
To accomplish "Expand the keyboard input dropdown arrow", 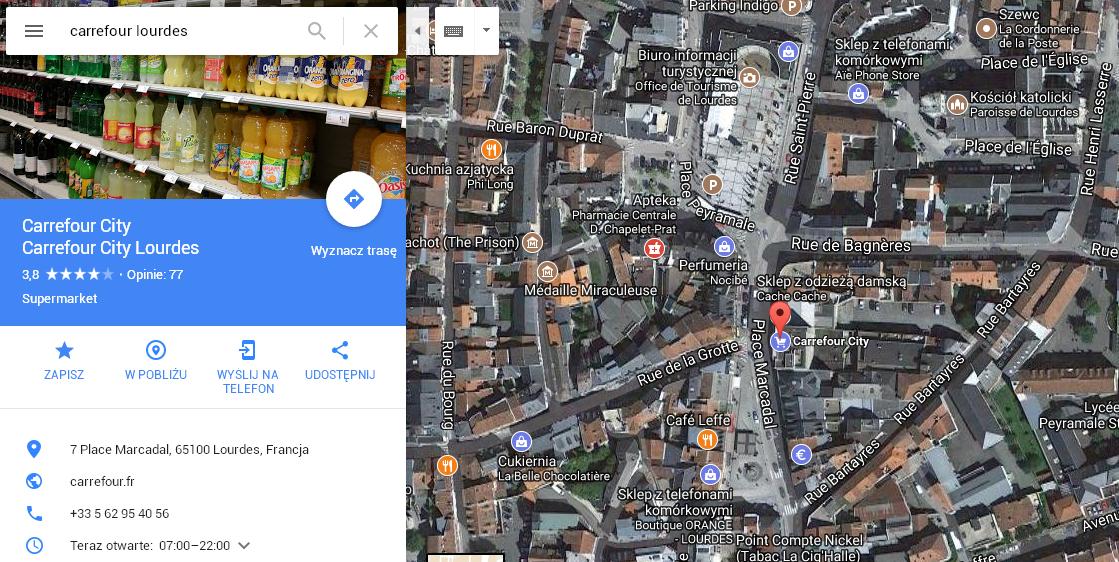I will pyautogui.click(x=486, y=31).
